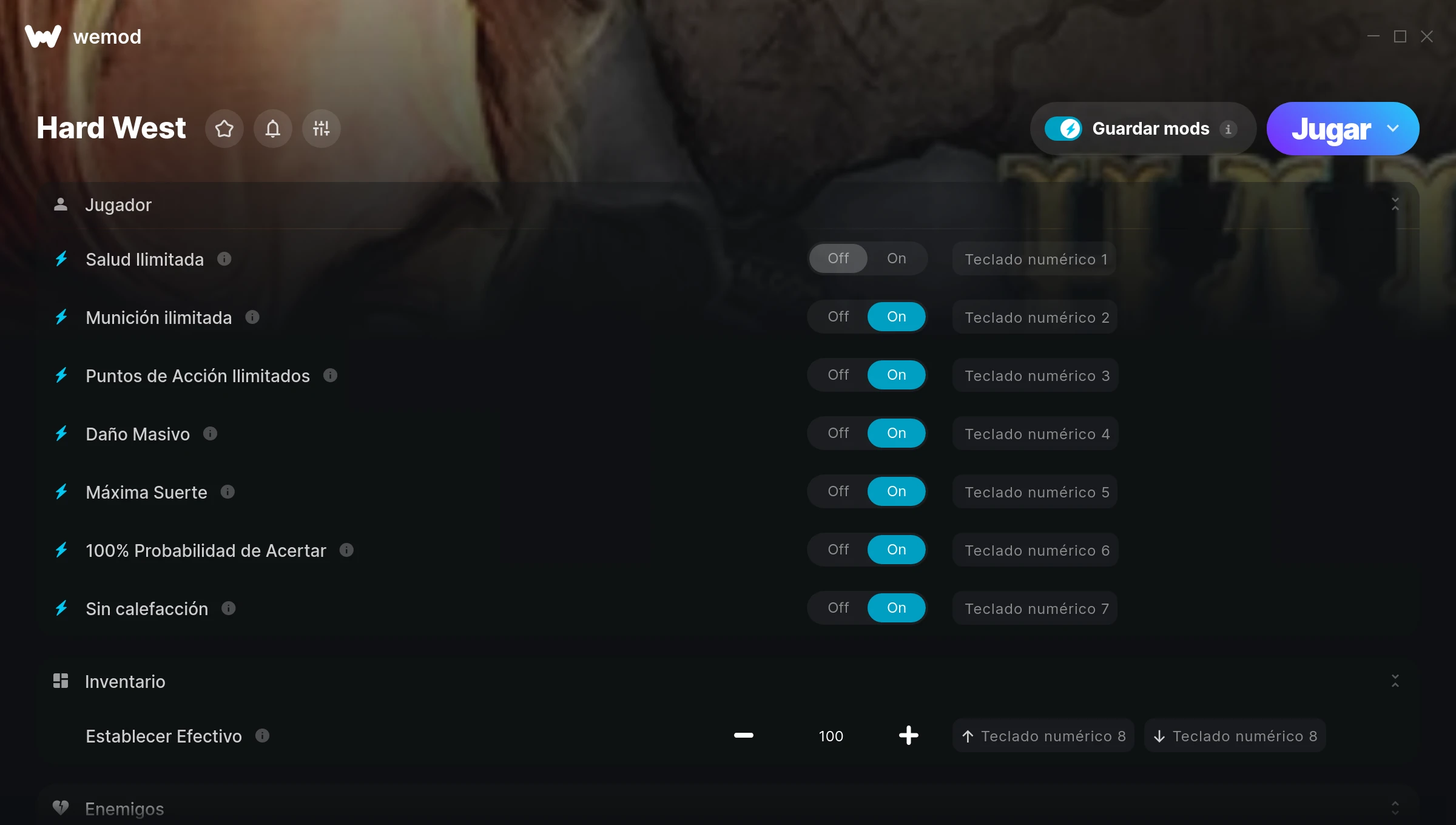Open notifications bell icon for Hard West
Screen dimensions: 1456x825
273,129
